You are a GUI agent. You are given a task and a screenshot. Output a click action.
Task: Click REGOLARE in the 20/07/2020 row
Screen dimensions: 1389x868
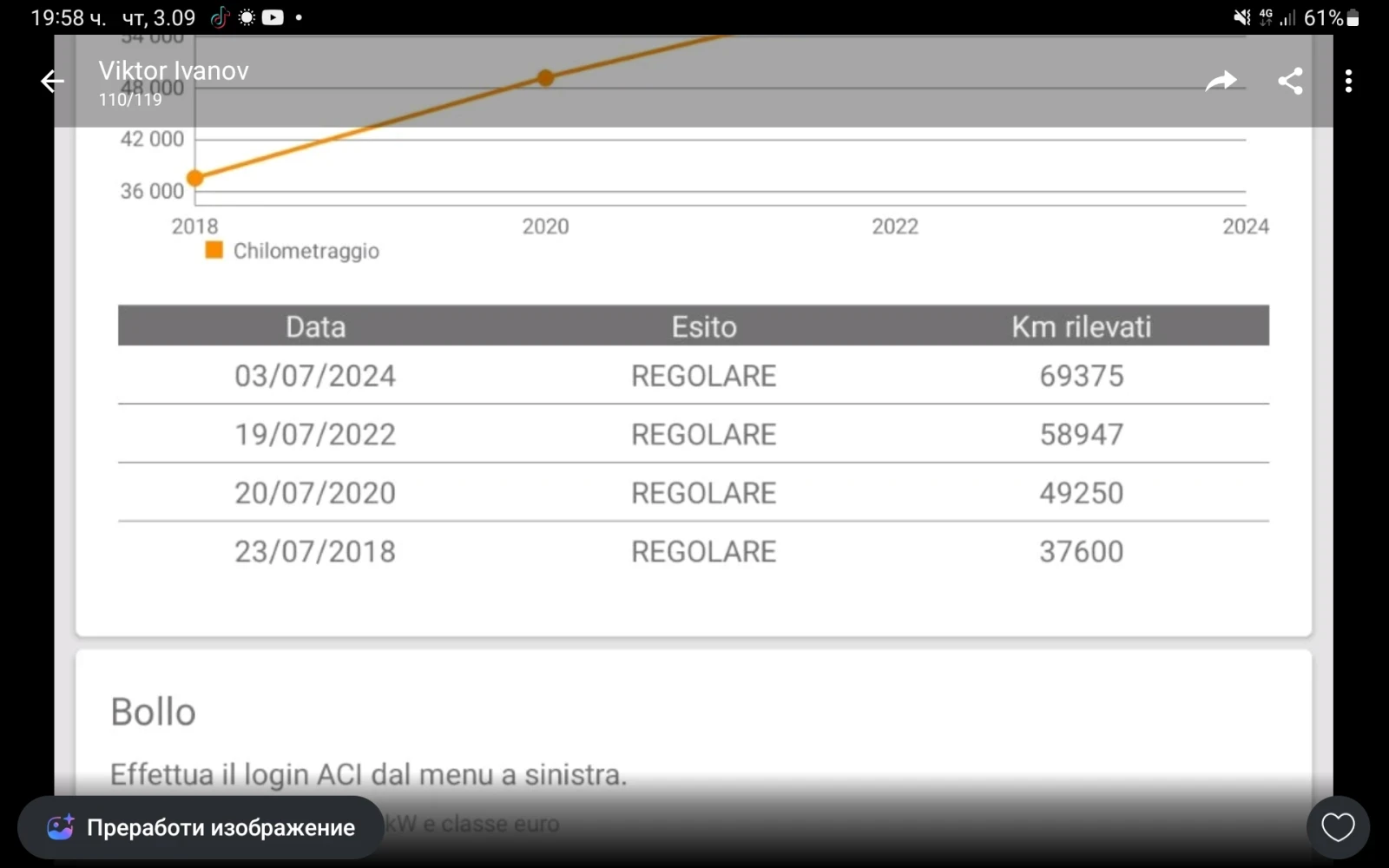[x=704, y=493]
